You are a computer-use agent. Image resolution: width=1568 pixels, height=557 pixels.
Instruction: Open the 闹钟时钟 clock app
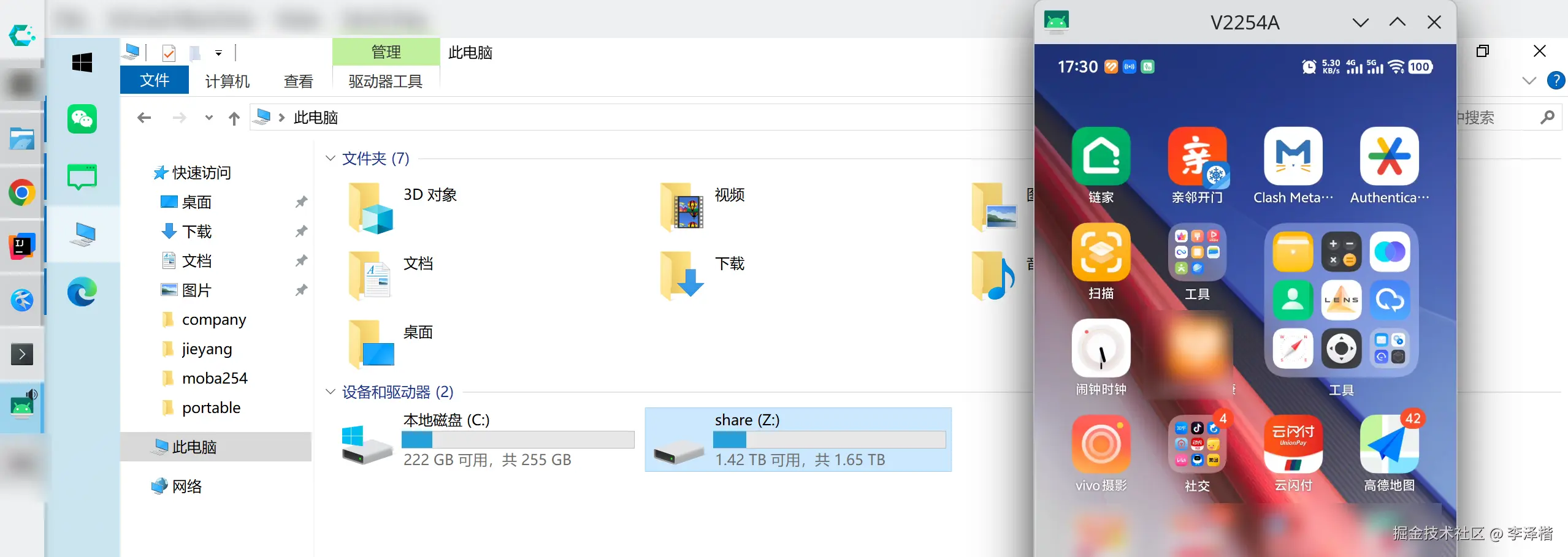1101,348
